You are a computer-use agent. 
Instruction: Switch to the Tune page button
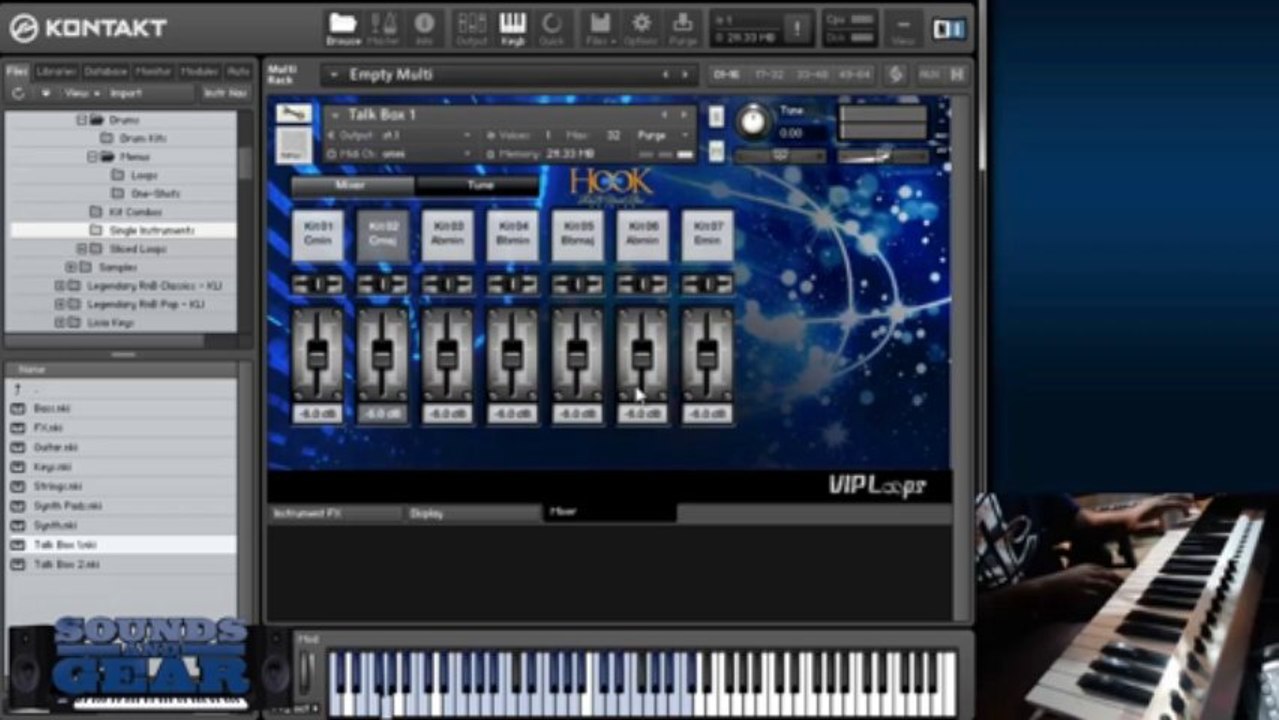pyautogui.click(x=477, y=186)
